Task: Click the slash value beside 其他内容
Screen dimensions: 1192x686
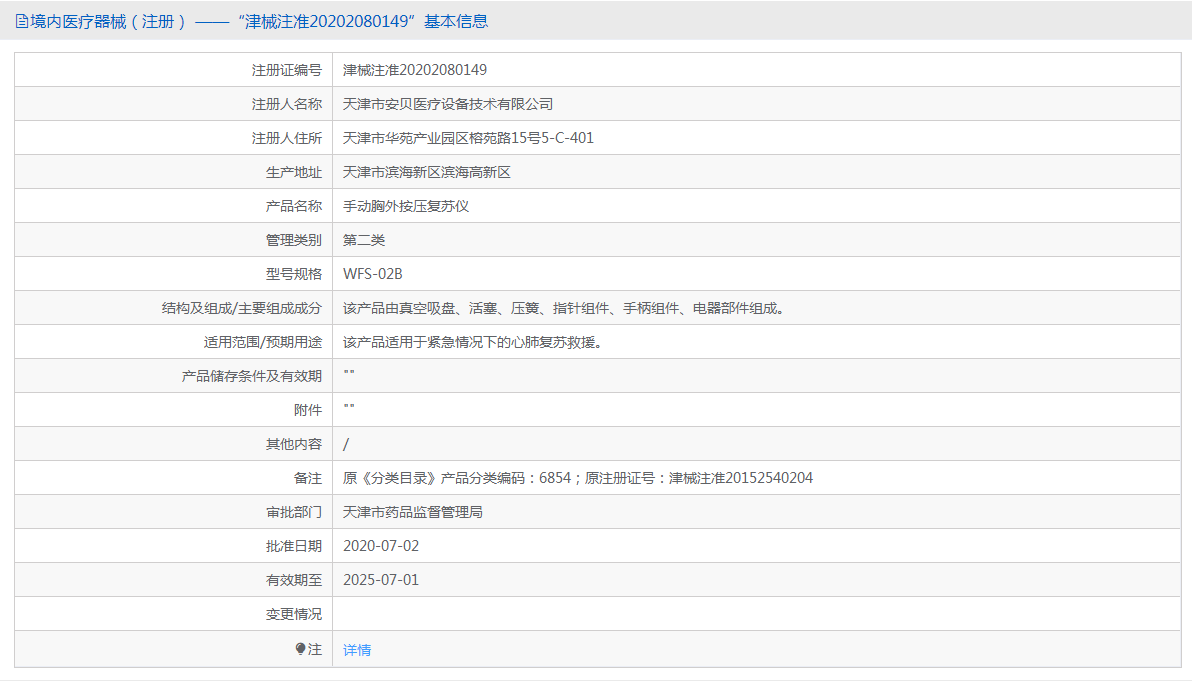Action: [346, 444]
